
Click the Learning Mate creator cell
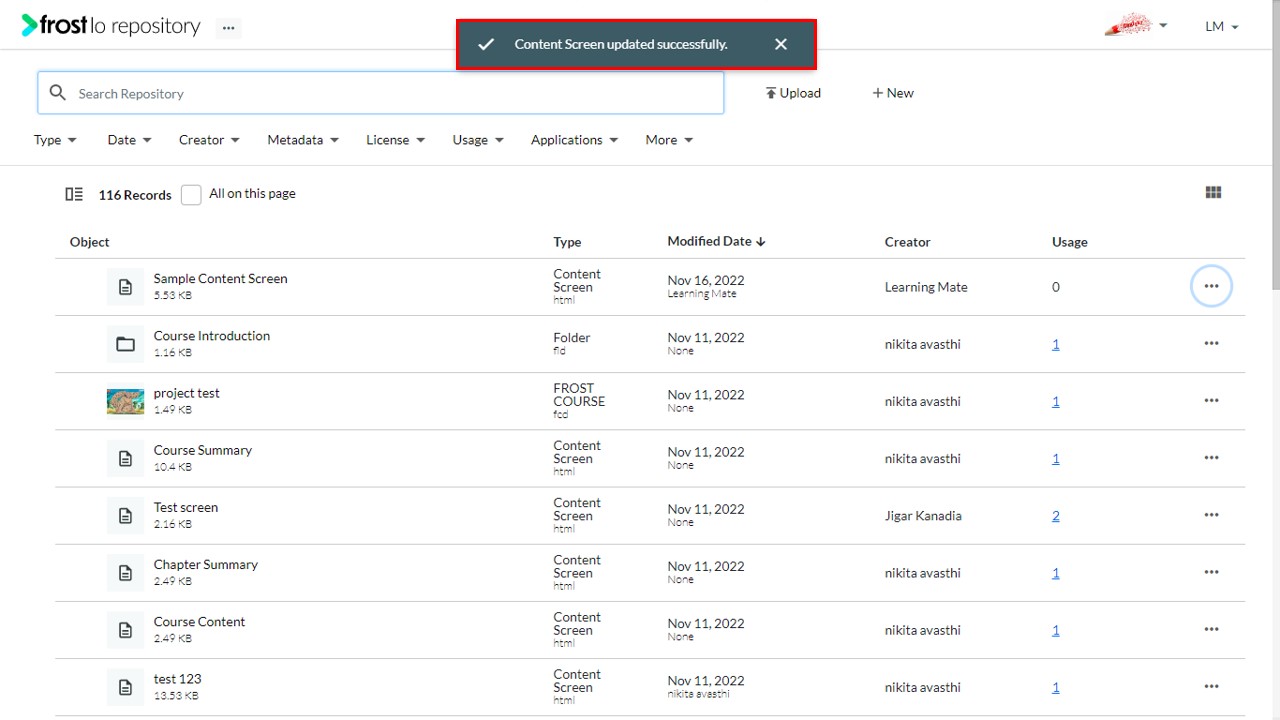click(x=926, y=287)
